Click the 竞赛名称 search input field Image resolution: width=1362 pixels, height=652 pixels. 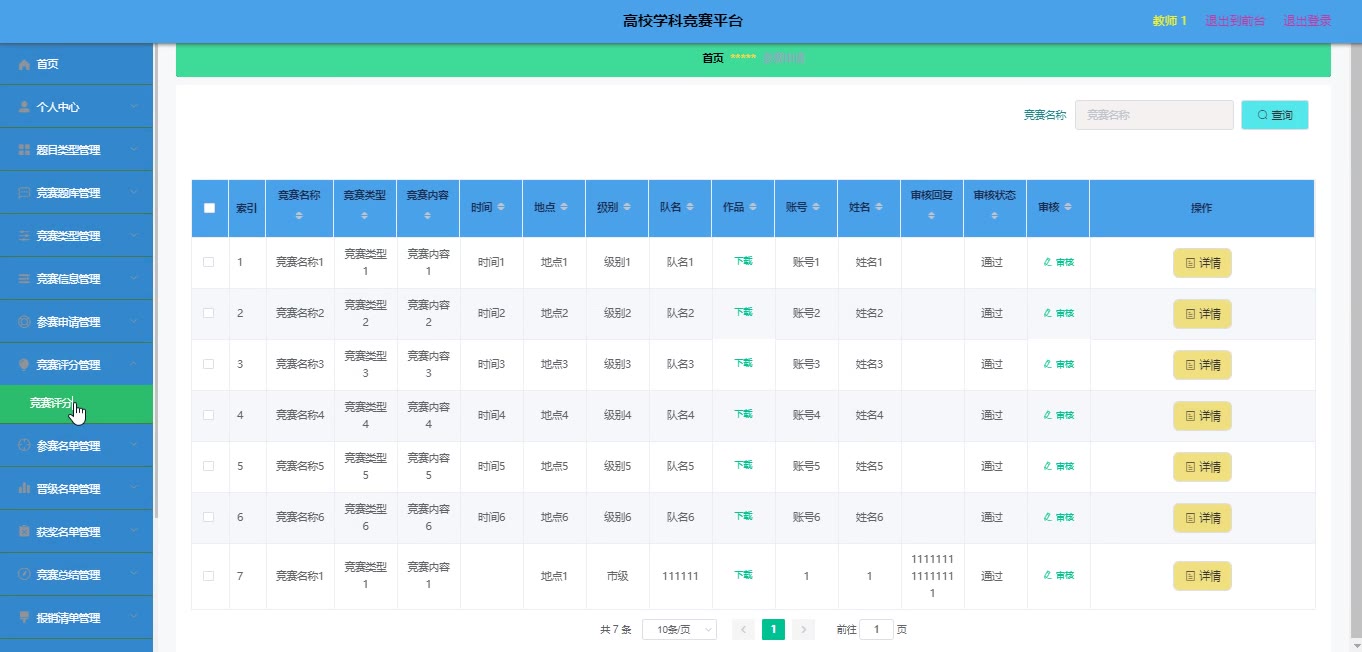(x=1153, y=115)
